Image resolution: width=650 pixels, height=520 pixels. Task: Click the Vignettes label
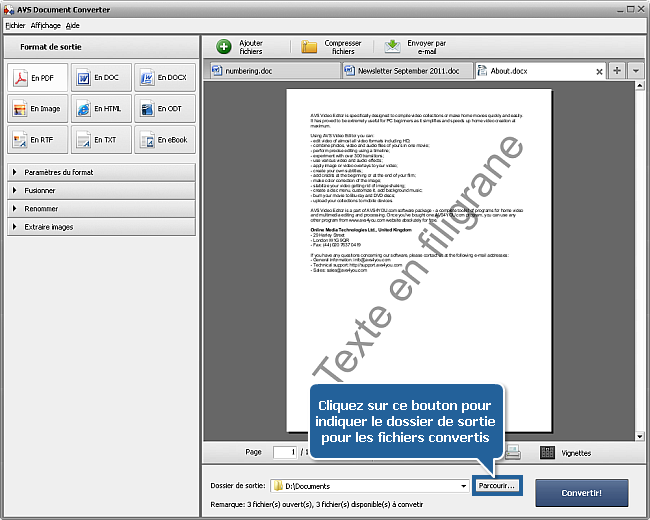(576, 453)
